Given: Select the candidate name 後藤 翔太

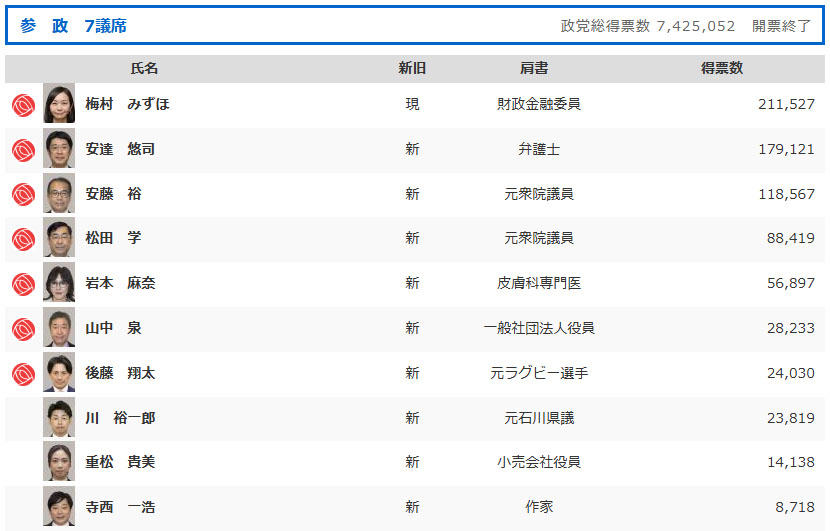Looking at the screenshot, I should pyautogui.click(x=120, y=373).
